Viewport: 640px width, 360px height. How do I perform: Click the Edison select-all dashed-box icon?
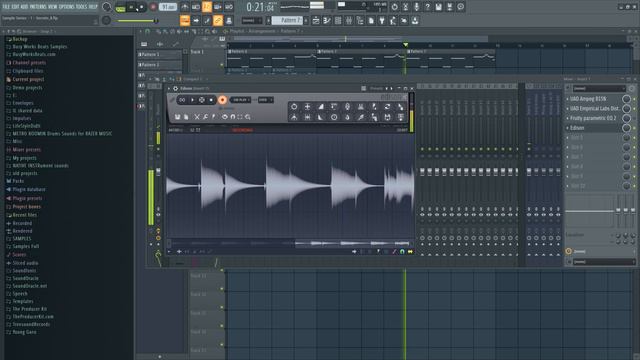pos(240,117)
